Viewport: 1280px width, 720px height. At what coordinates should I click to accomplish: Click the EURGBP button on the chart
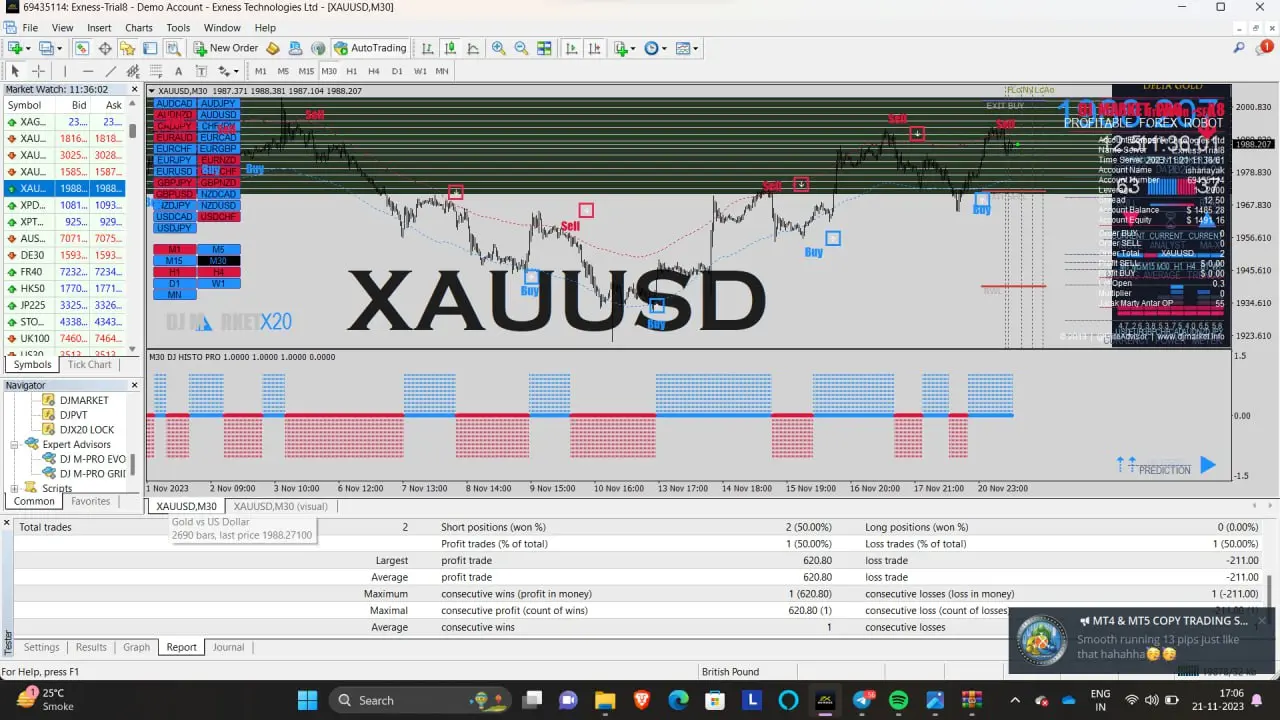(218, 149)
